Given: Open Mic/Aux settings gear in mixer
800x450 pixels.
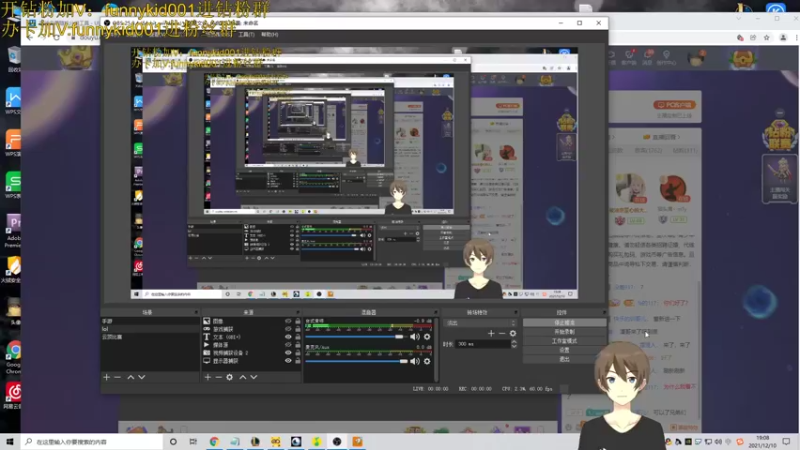Looking at the screenshot, I should click(427, 361).
